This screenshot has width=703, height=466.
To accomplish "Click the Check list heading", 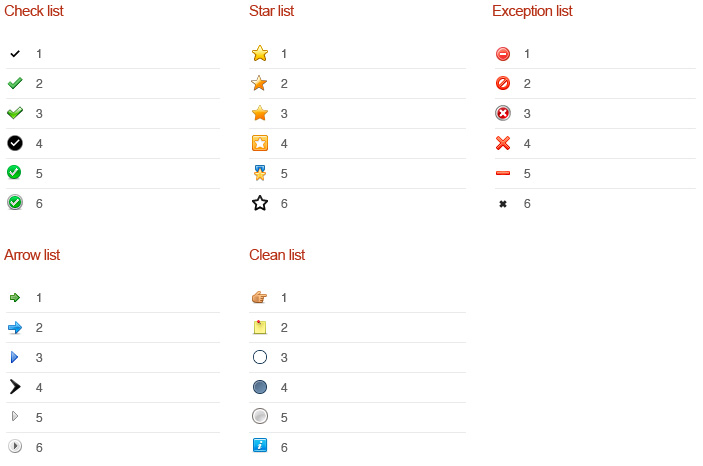I will pos(34,11).
